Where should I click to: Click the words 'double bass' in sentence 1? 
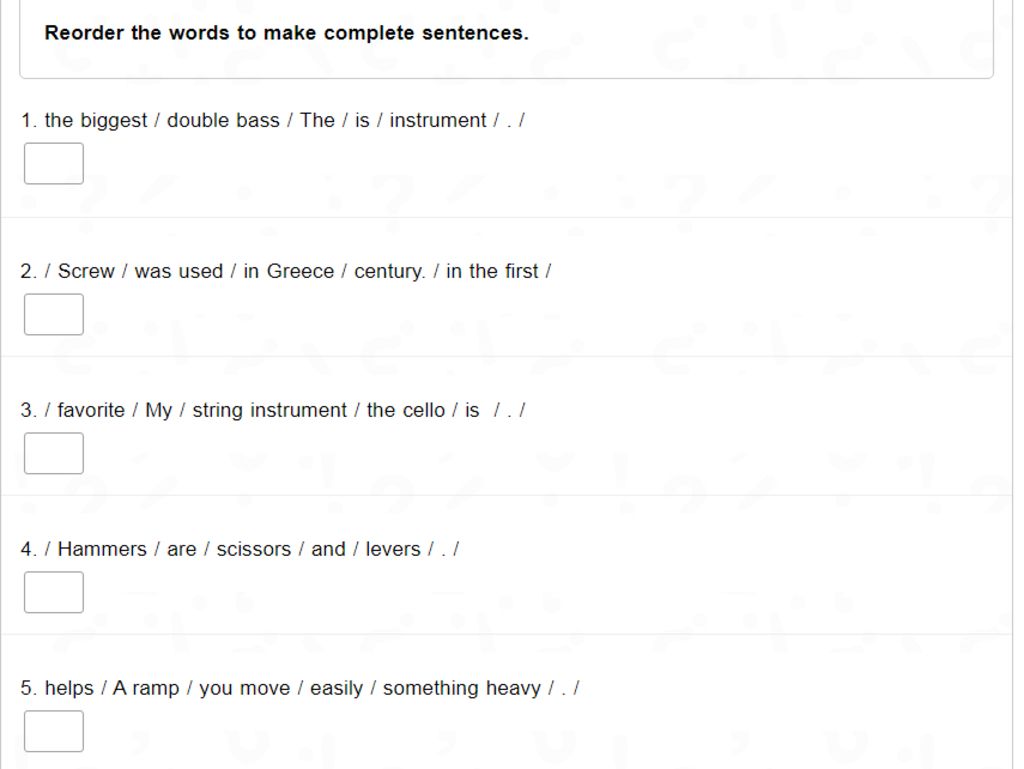[x=223, y=120]
